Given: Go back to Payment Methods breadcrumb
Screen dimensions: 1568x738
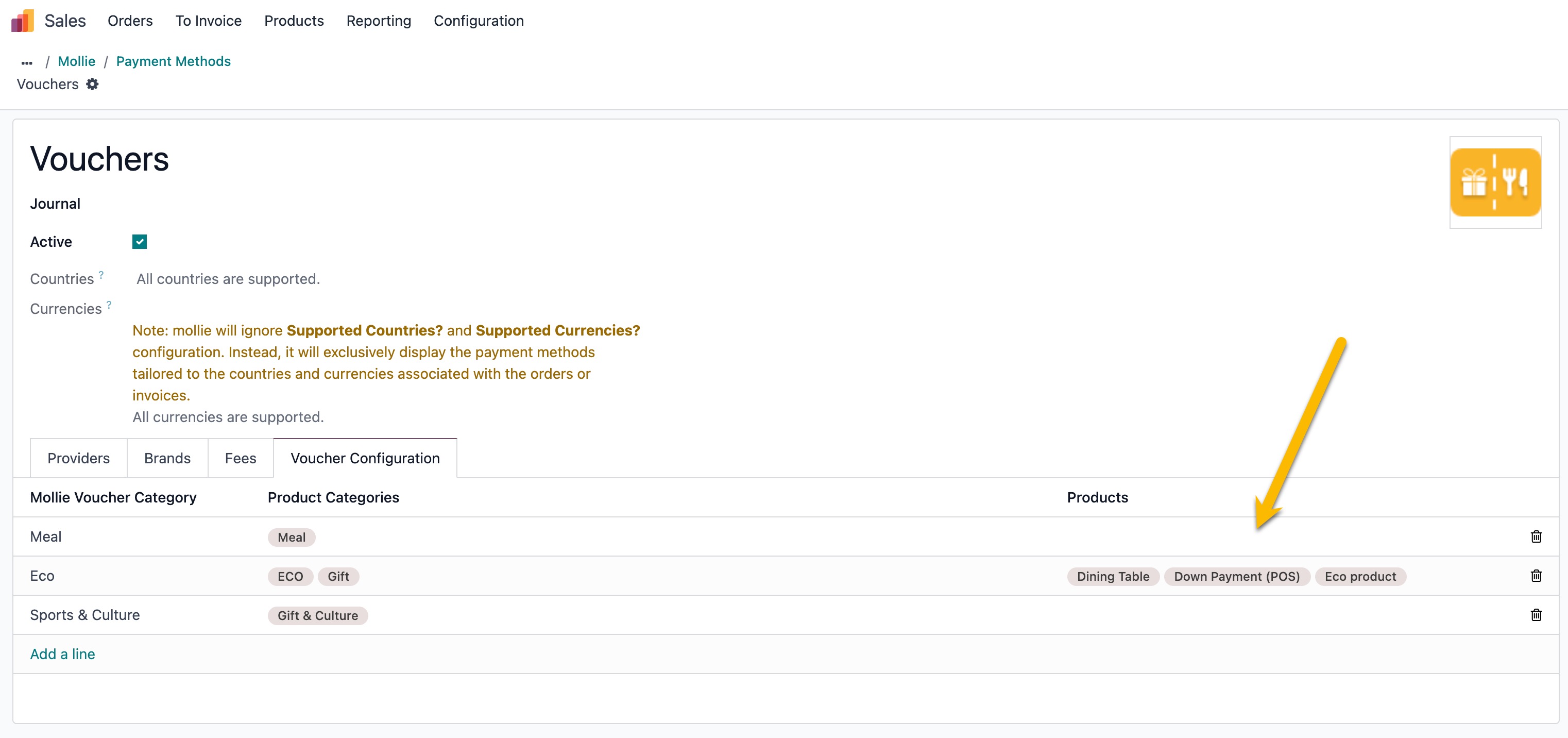Looking at the screenshot, I should coord(174,61).
